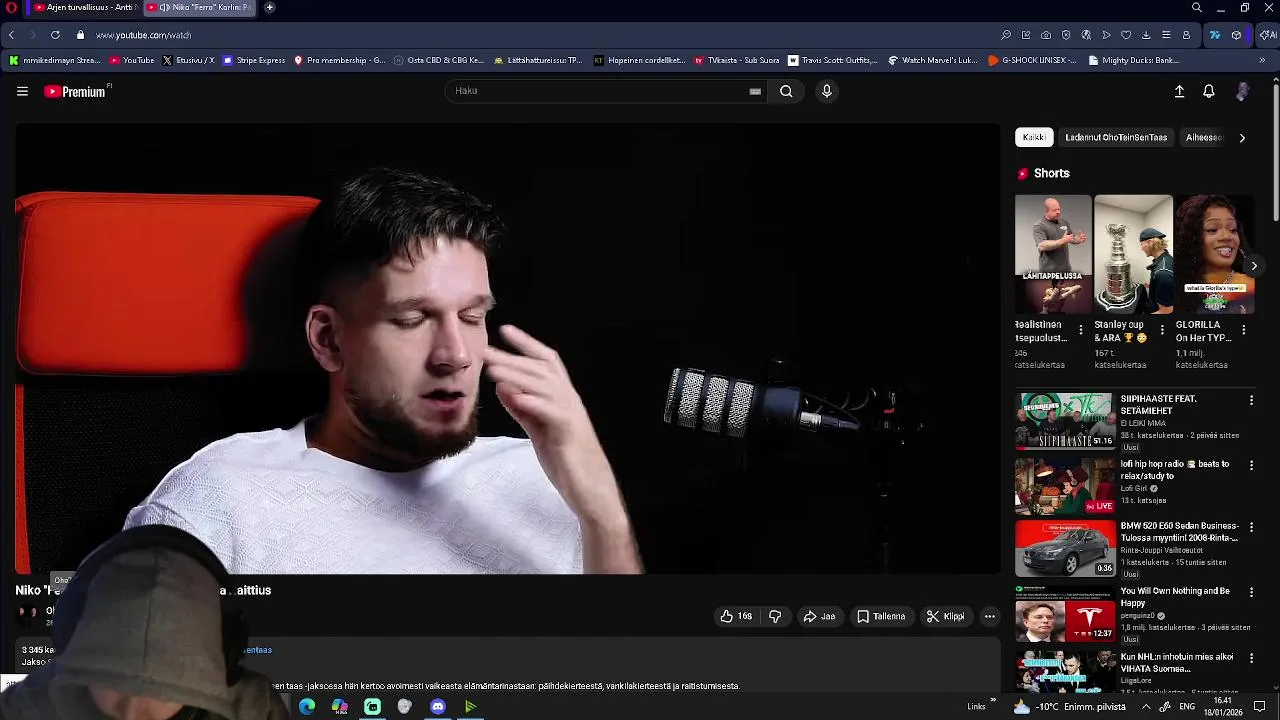This screenshot has height=720, width=1280.
Task: Open options for lofi hip hop radio
Action: click(1251, 465)
